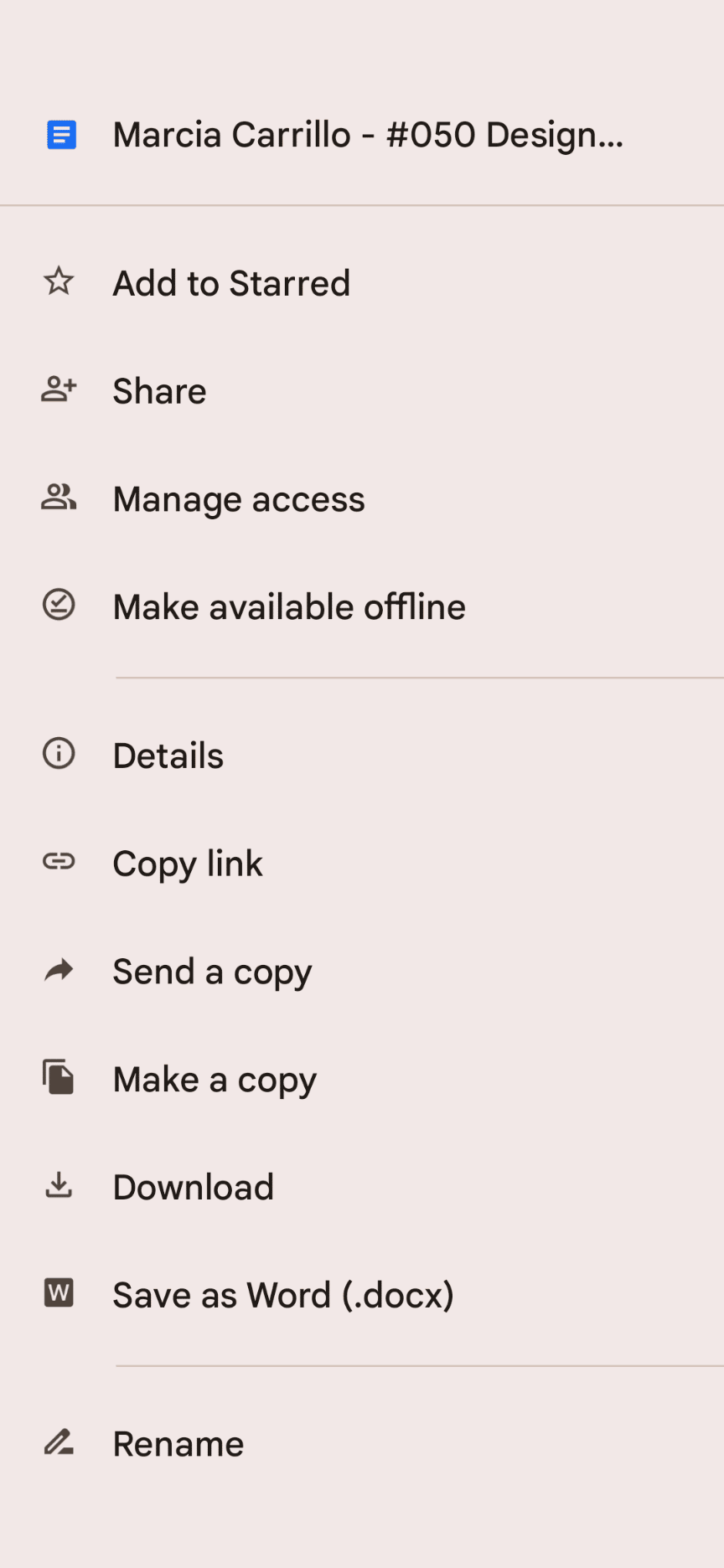Tap the chain link icon
724x1568 pixels.
(59, 862)
